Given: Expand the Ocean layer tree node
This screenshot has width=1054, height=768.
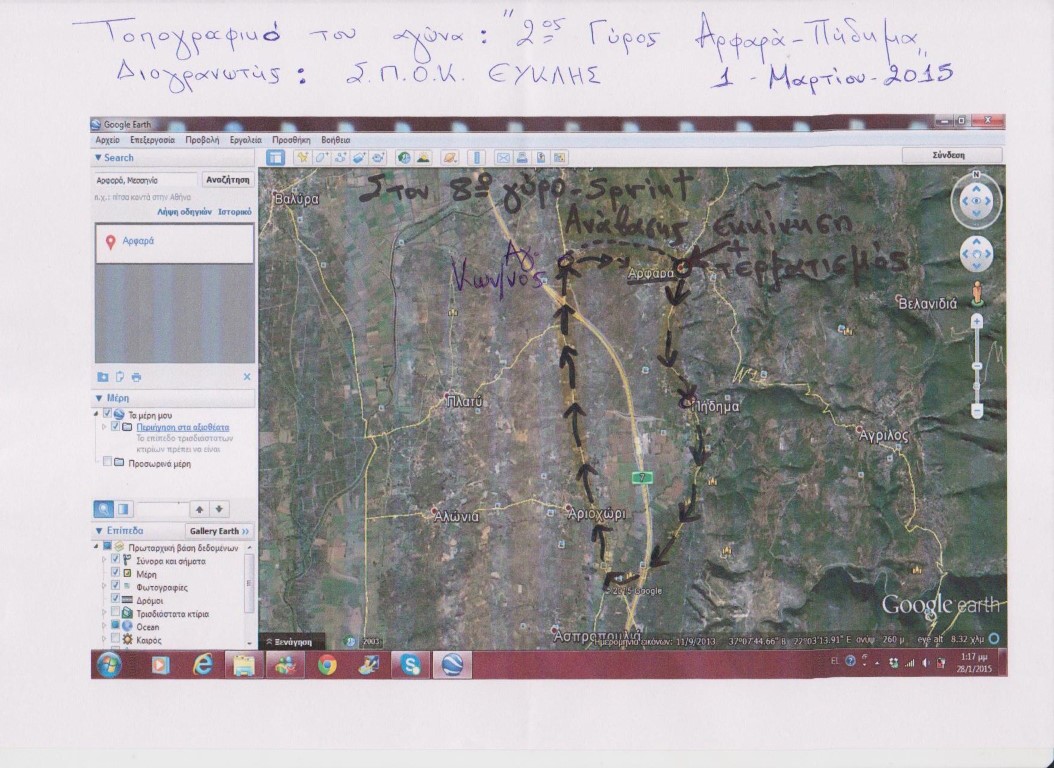Looking at the screenshot, I should [104, 625].
